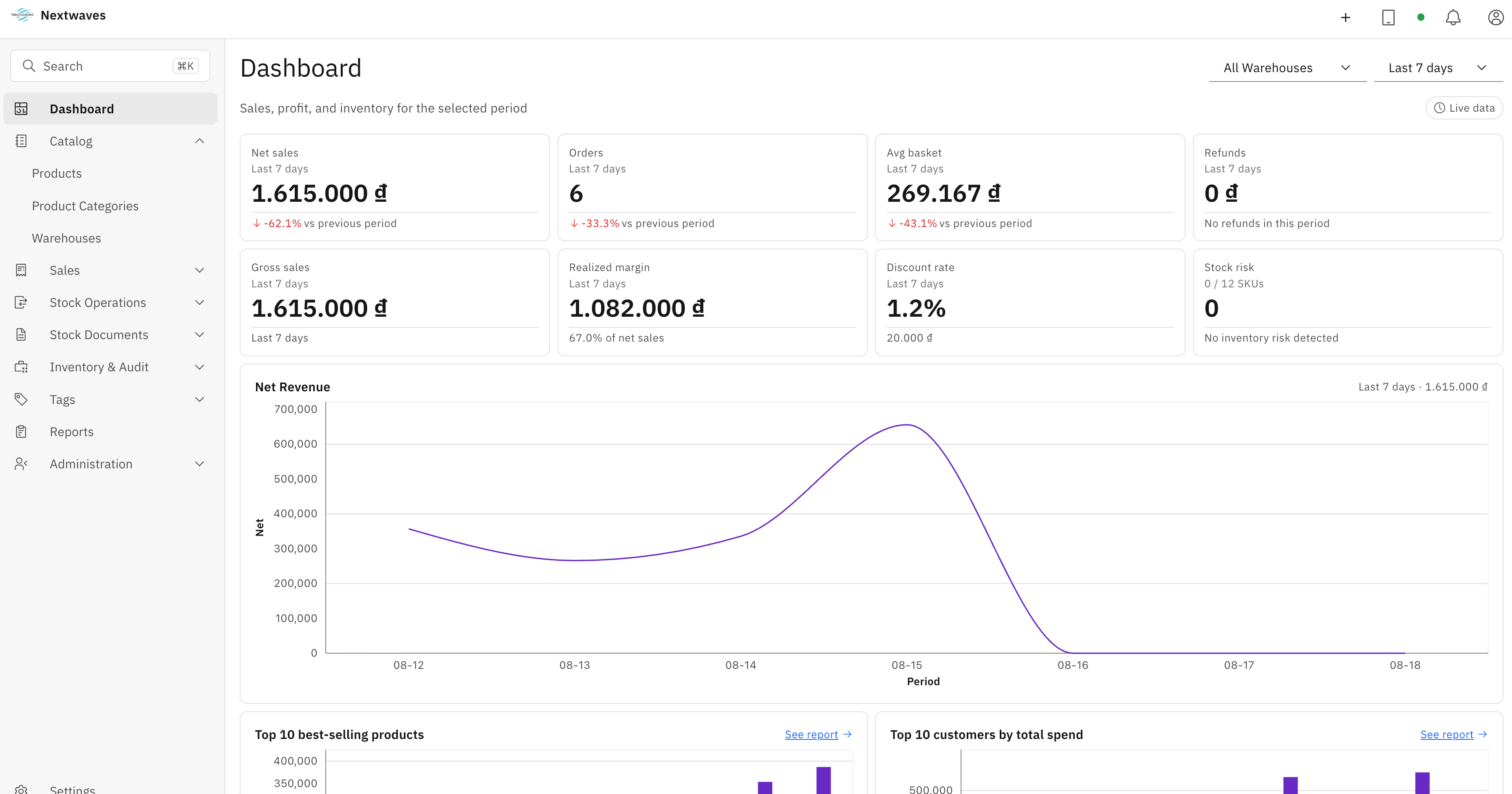Click the Net Revenue chart title

coord(292,387)
